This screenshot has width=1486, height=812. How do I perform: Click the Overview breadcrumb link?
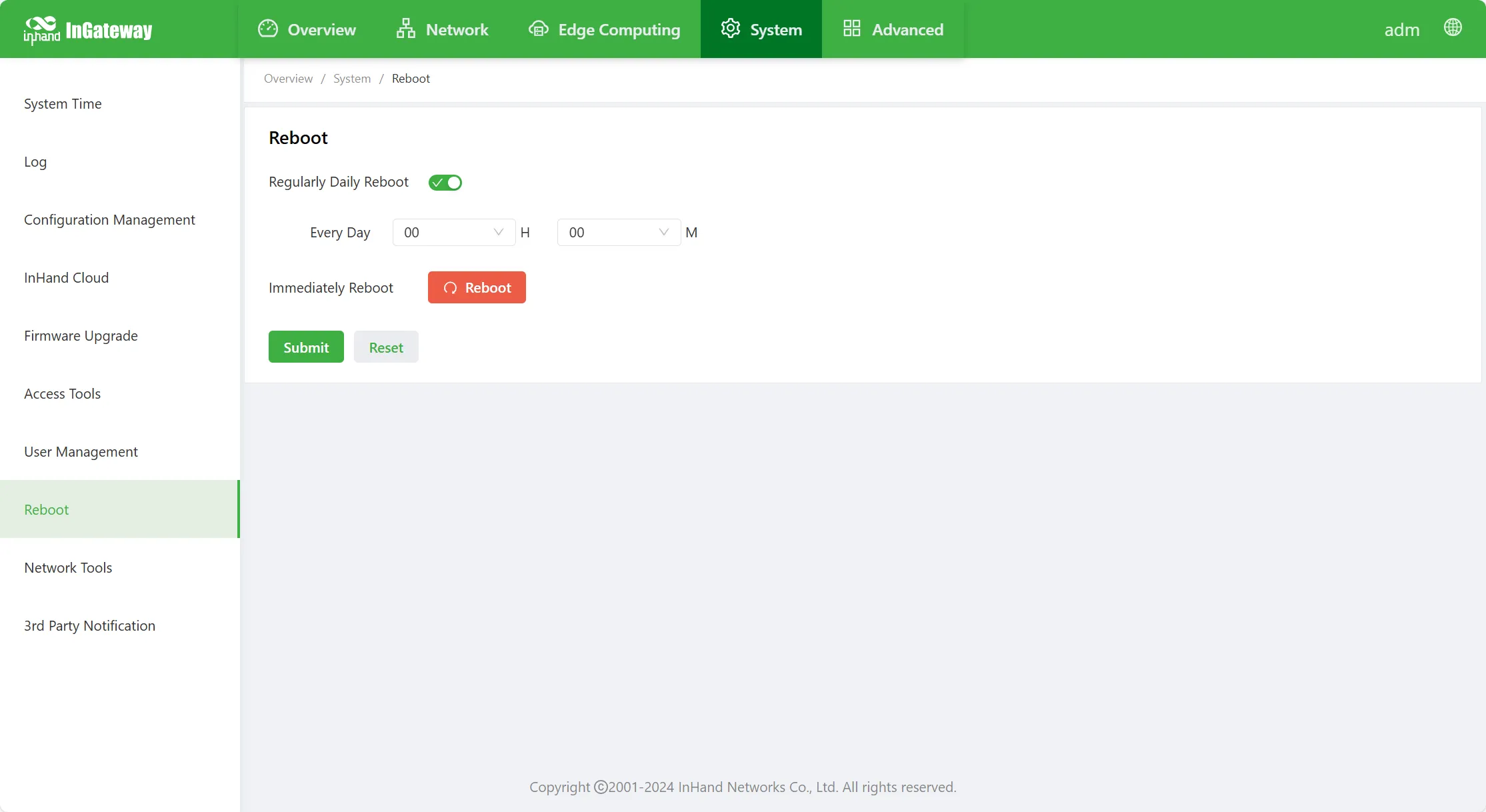point(288,79)
